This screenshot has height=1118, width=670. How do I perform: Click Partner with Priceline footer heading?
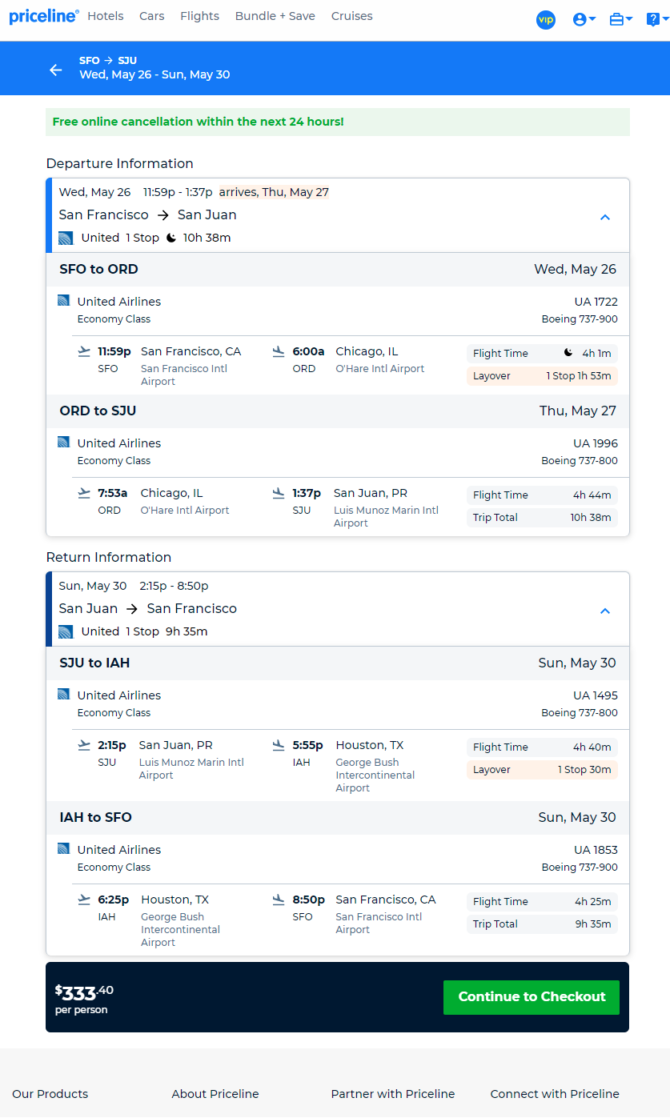click(393, 1094)
